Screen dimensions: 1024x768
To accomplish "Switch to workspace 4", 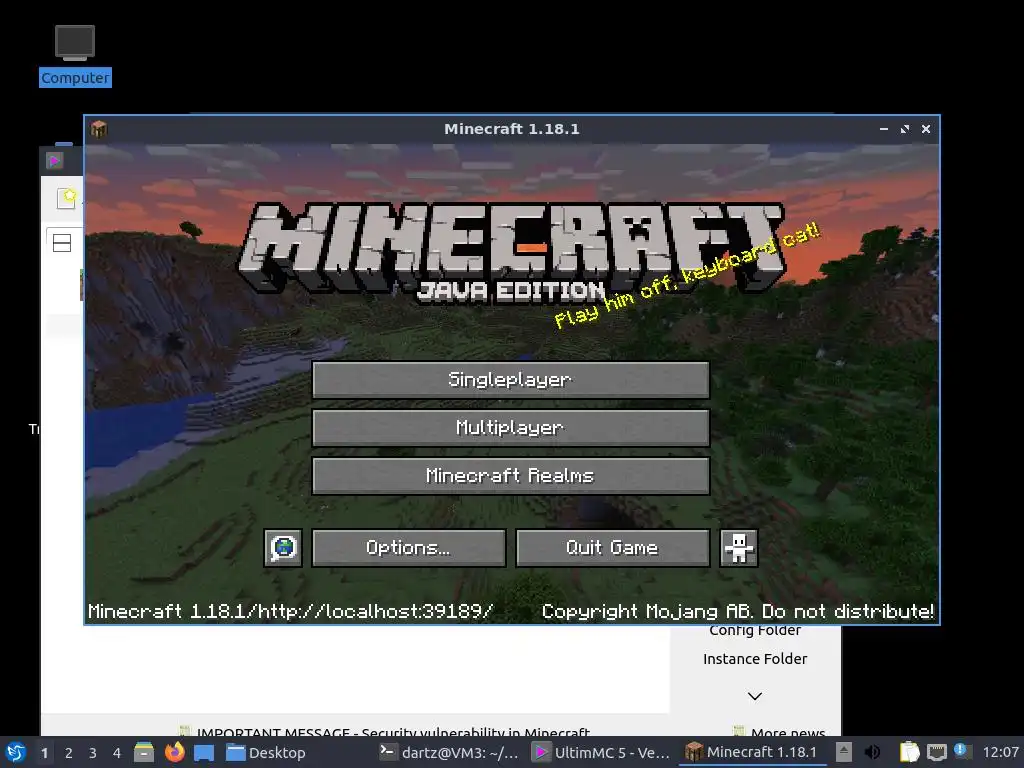I will (x=117, y=753).
